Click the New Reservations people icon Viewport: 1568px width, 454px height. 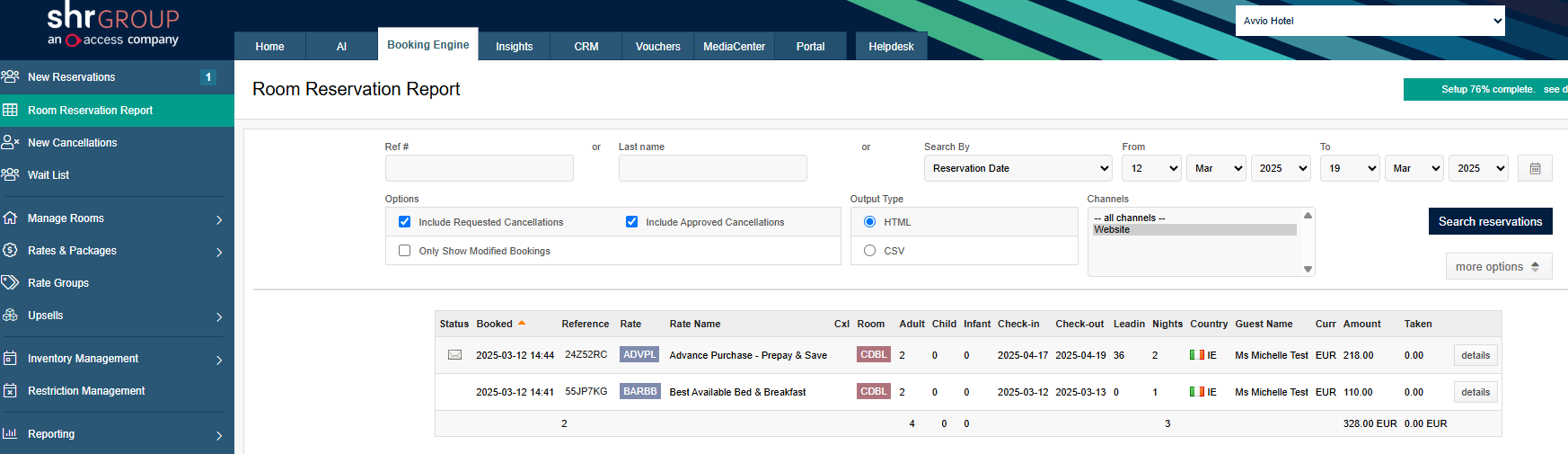click(11, 76)
